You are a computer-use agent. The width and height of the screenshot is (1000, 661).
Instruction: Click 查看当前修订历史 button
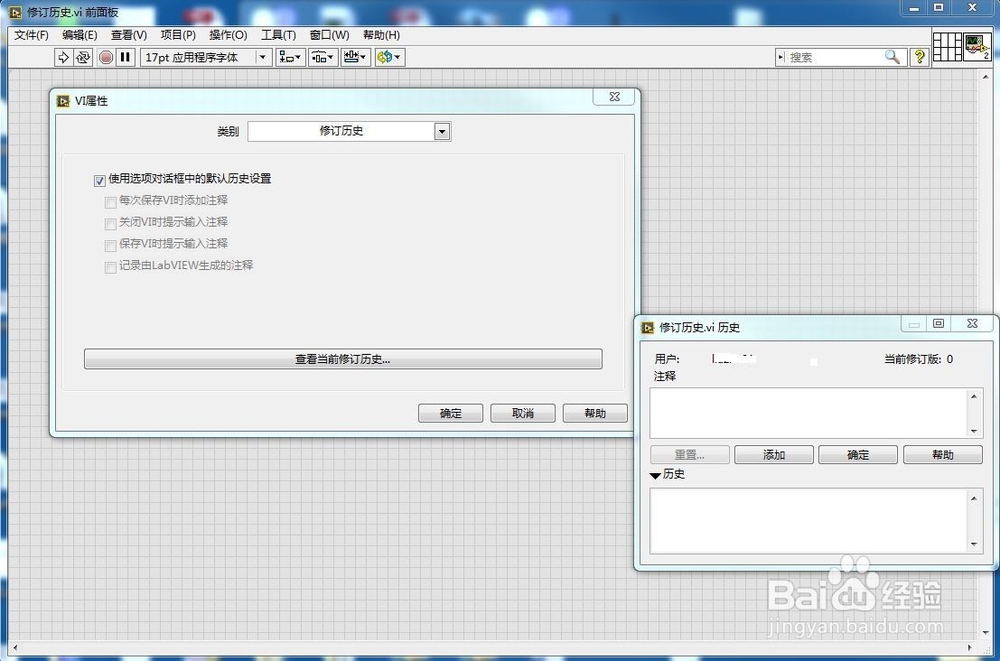345,359
